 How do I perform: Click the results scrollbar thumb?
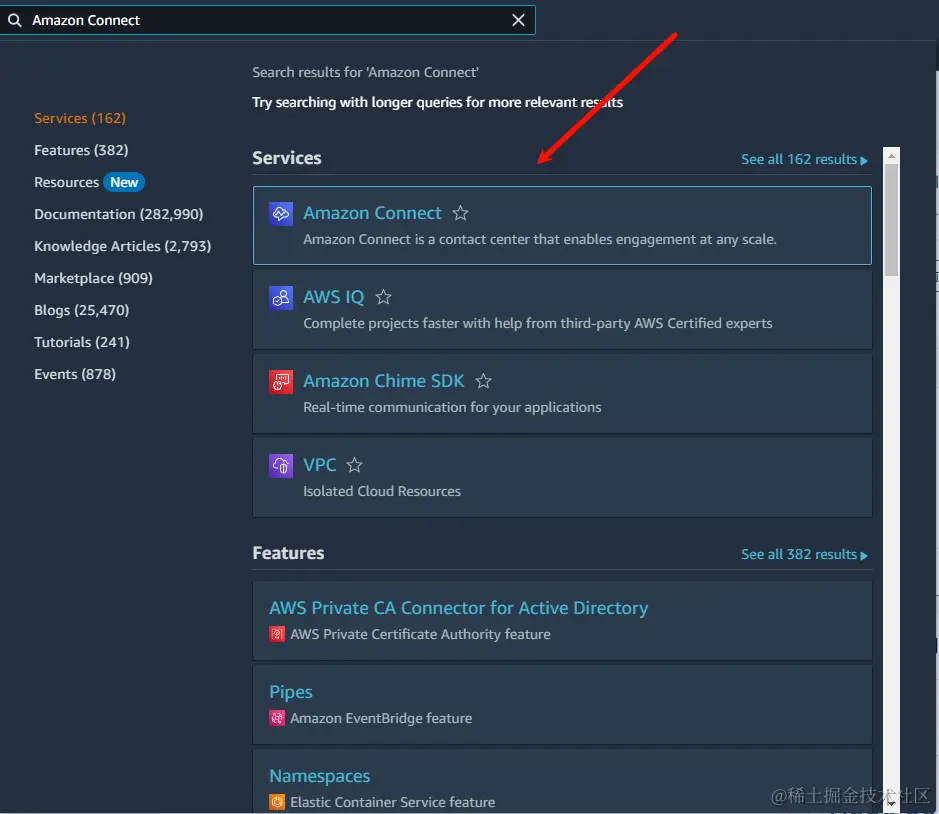pyautogui.click(x=892, y=220)
